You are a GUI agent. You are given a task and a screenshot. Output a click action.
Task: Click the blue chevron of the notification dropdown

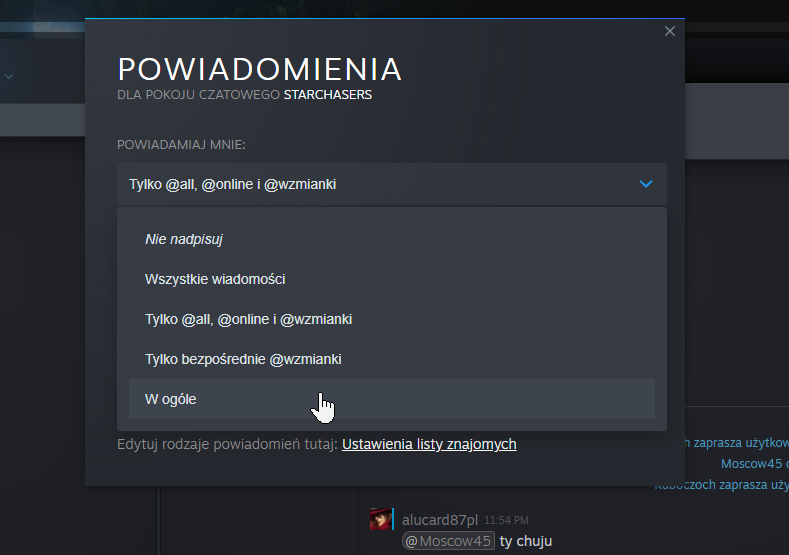646,184
